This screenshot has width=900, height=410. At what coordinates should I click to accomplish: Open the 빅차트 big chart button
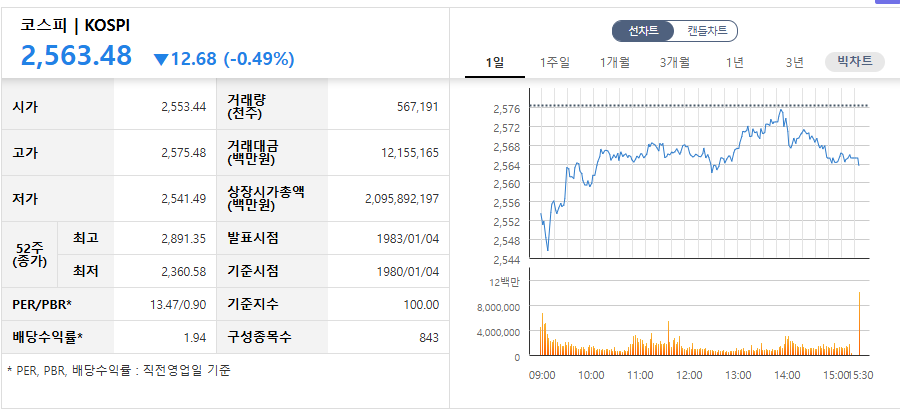[x=855, y=61]
